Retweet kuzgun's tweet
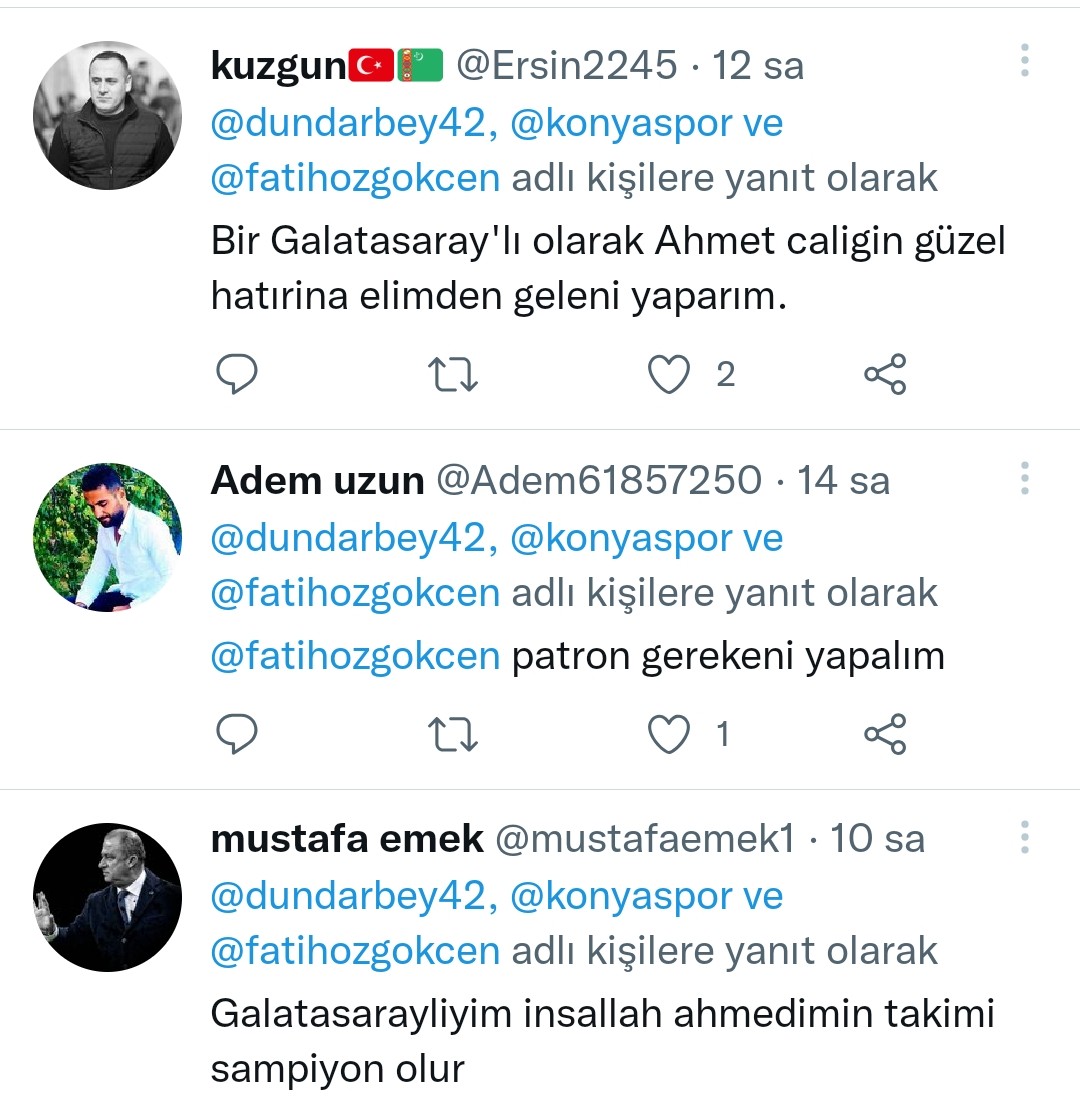Viewport: 1080px width, 1114px height. pyautogui.click(x=453, y=374)
